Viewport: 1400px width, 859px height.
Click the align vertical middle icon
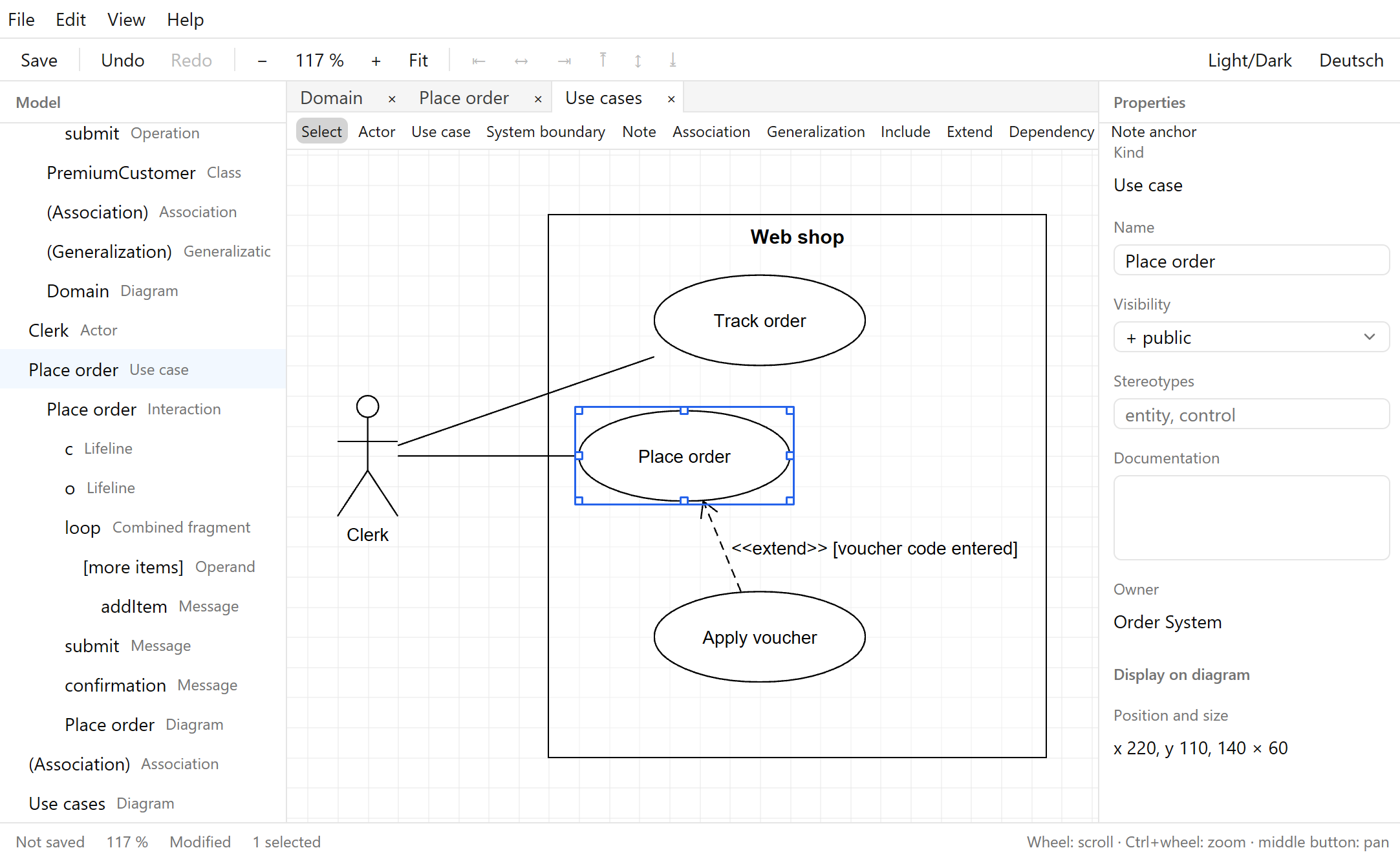click(638, 61)
